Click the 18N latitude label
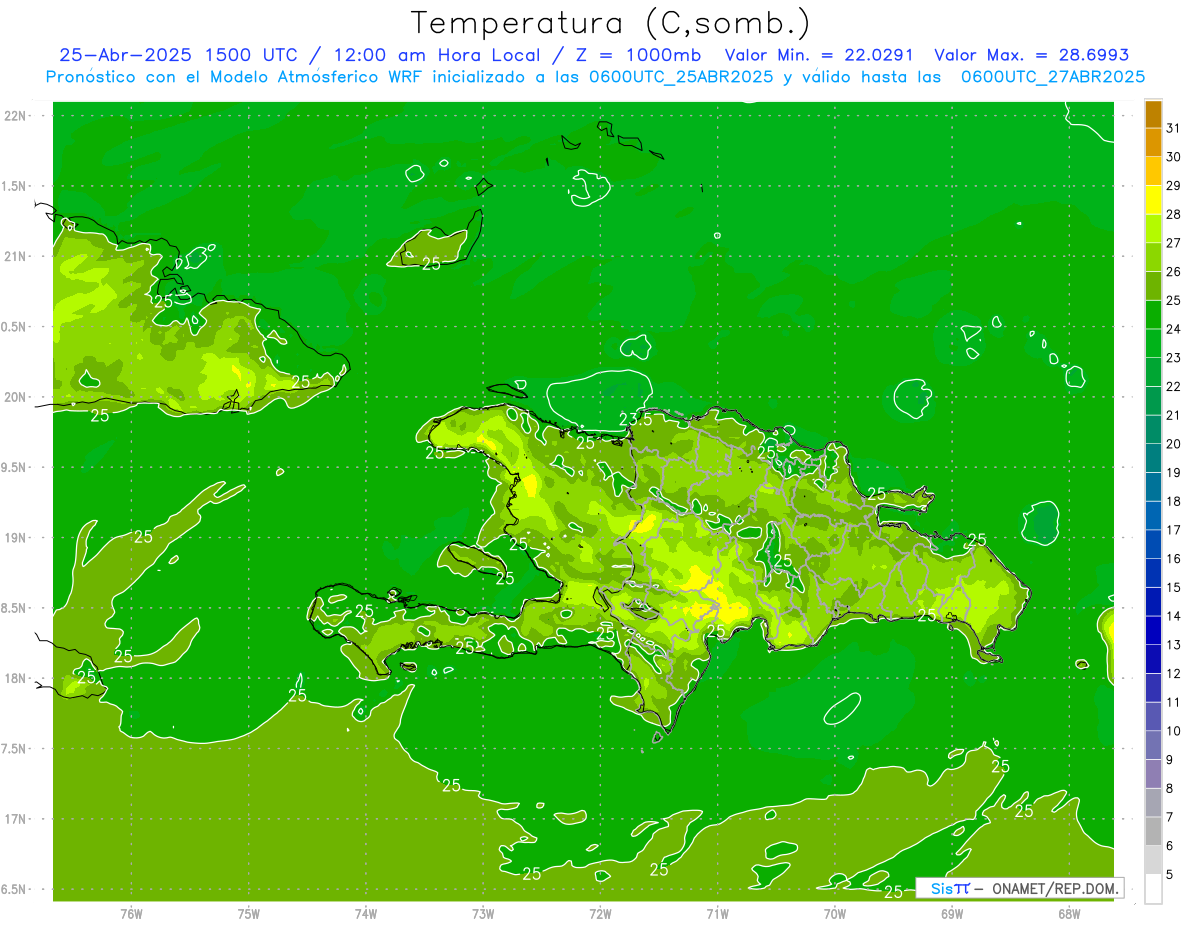The image size is (1200, 927). 16,678
